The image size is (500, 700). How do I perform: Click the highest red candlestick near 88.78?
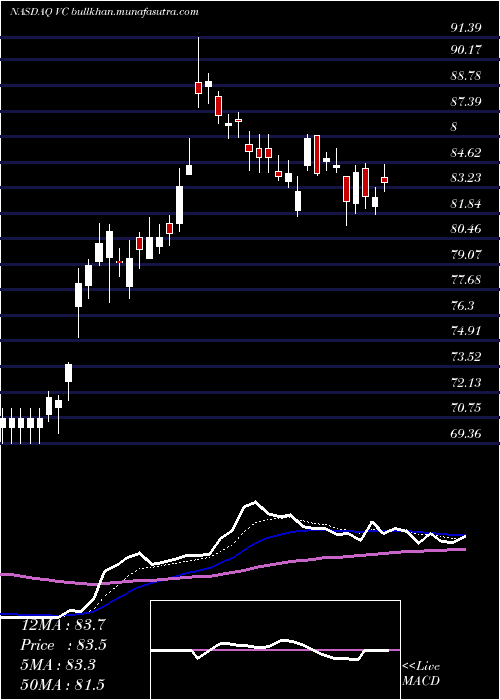click(199, 88)
